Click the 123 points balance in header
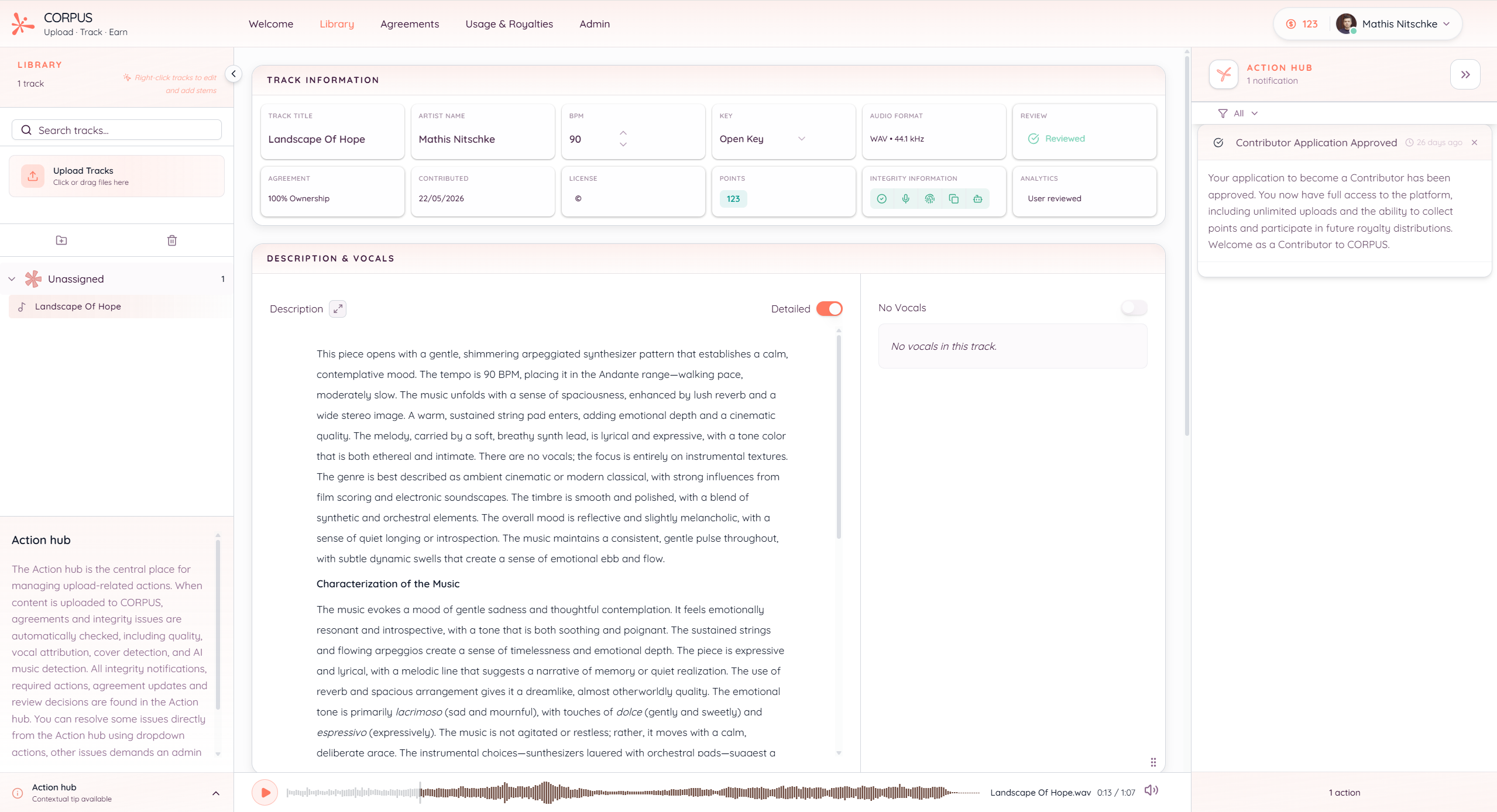 [x=1310, y=24]
